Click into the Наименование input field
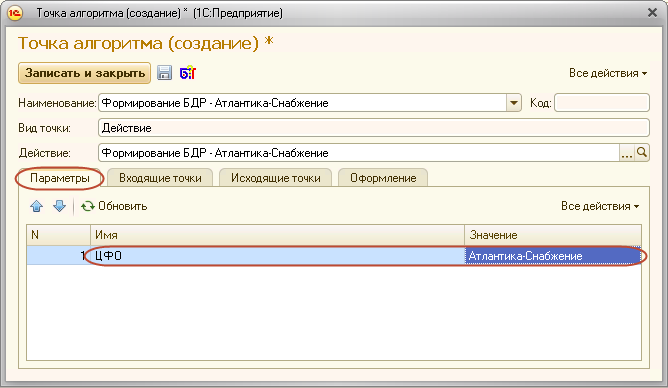668x388 pixels. click(302, 103)
